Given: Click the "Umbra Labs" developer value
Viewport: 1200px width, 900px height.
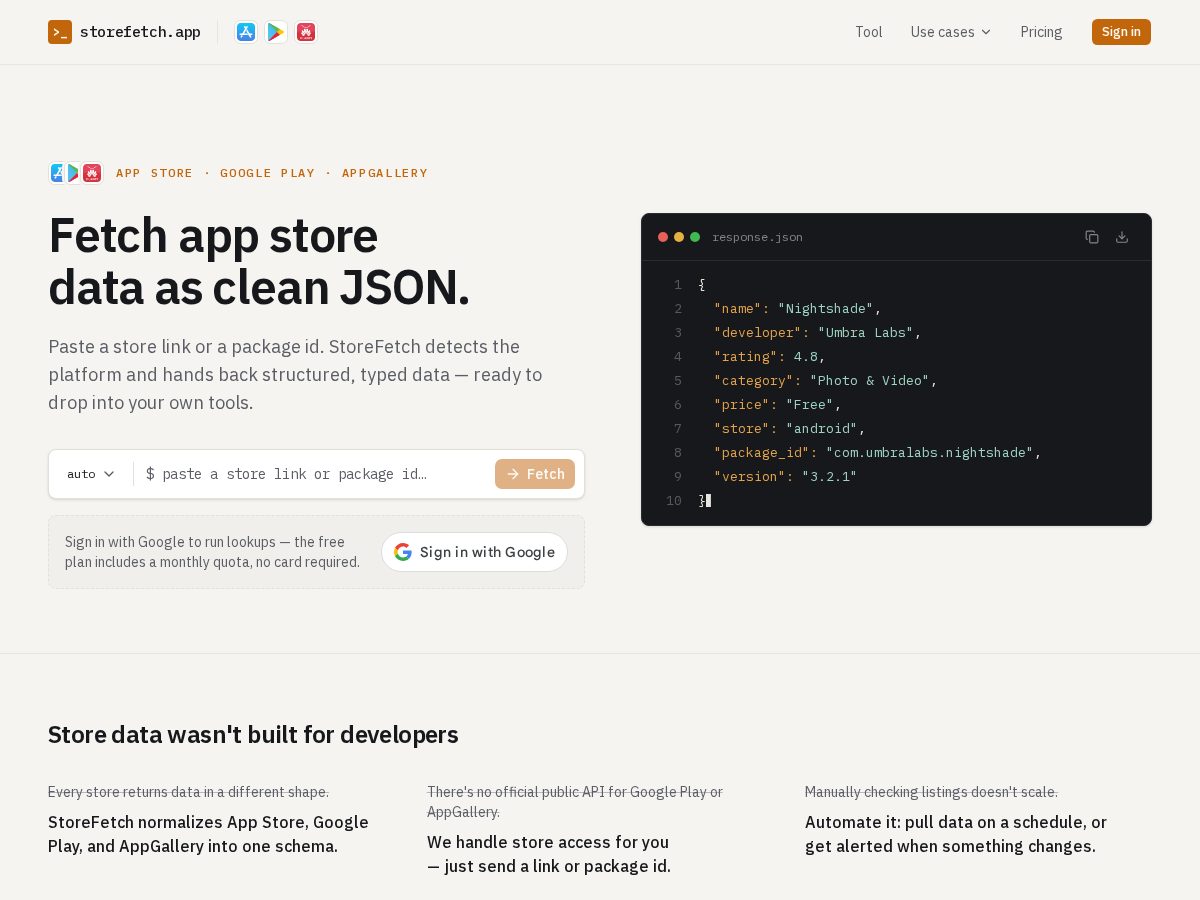Looking at the screenshot, I should click(x=866, y=332).
